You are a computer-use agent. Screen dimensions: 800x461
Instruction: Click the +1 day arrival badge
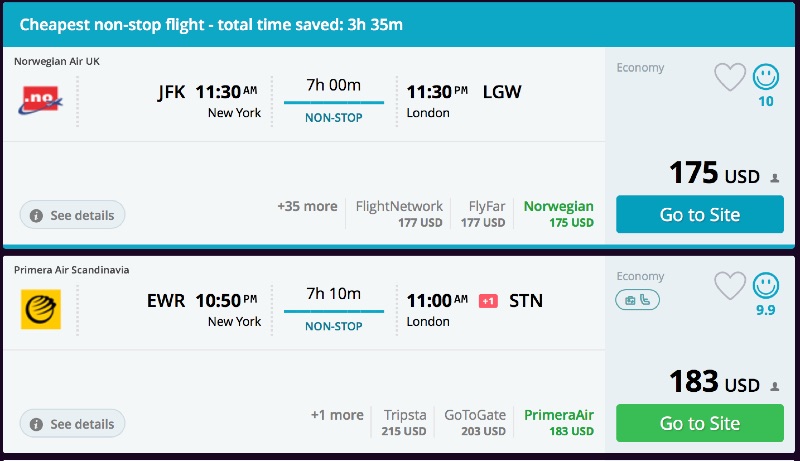point(488,301)
